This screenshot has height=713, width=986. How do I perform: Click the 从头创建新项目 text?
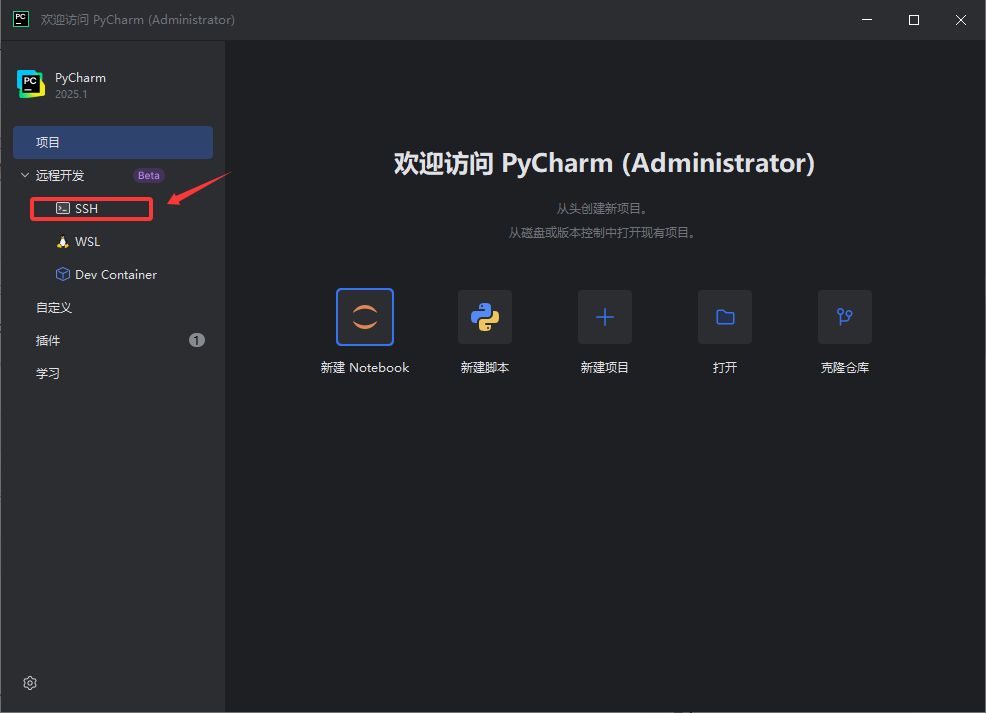point(602,208)
